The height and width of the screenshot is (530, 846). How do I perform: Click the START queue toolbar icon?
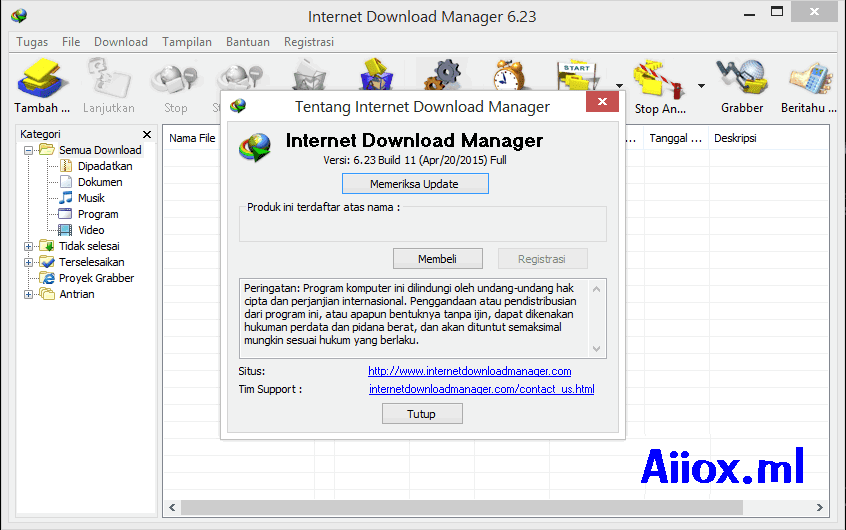(x=578, y=76)
